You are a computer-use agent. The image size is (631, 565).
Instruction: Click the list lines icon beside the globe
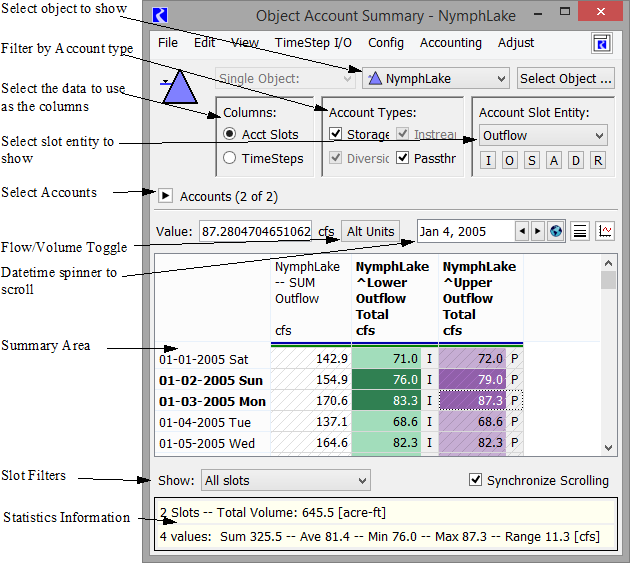pyautogui.click(x=580, y=232)
